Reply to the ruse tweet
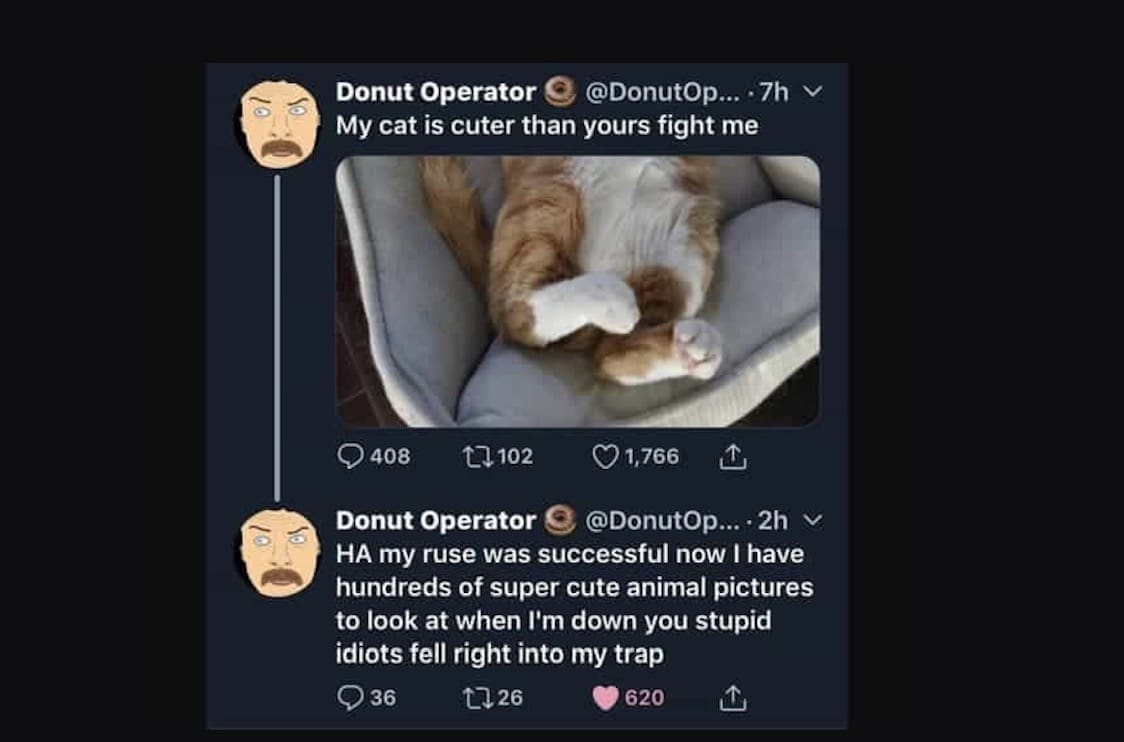1124x742 pixels. (x=350, y=697)
